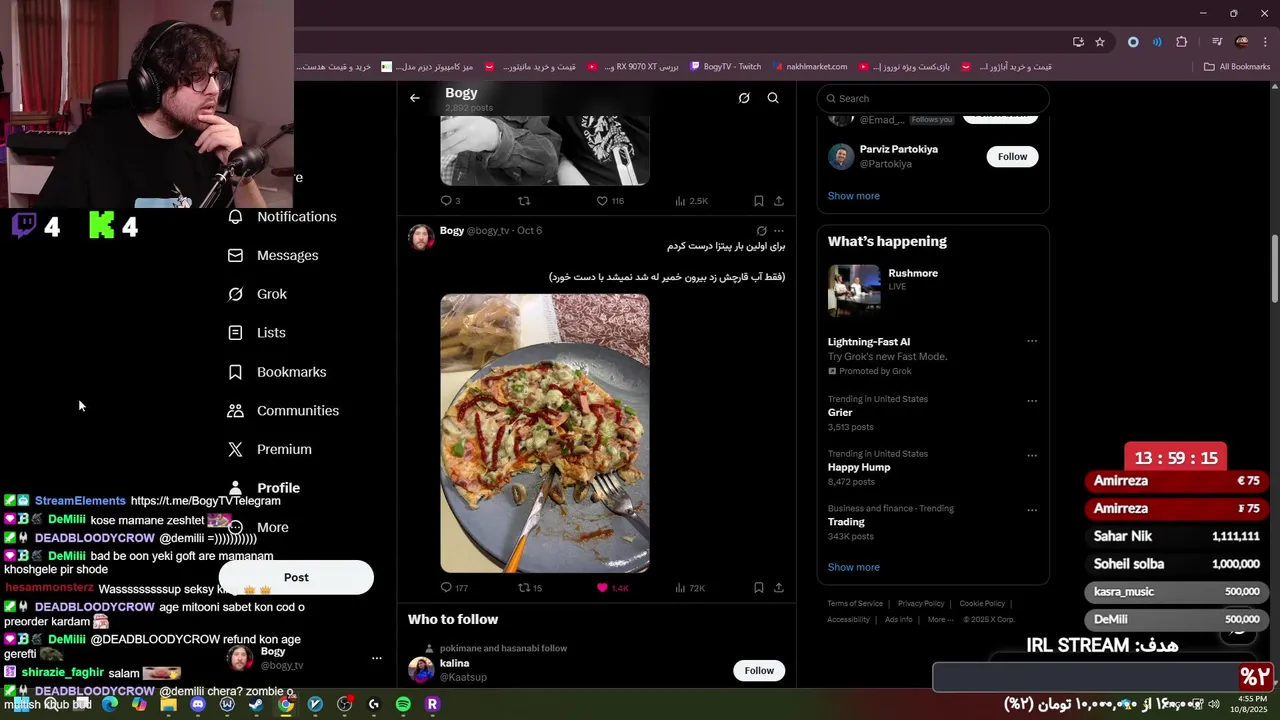Open Premium in X sidebar

[269, 450]
